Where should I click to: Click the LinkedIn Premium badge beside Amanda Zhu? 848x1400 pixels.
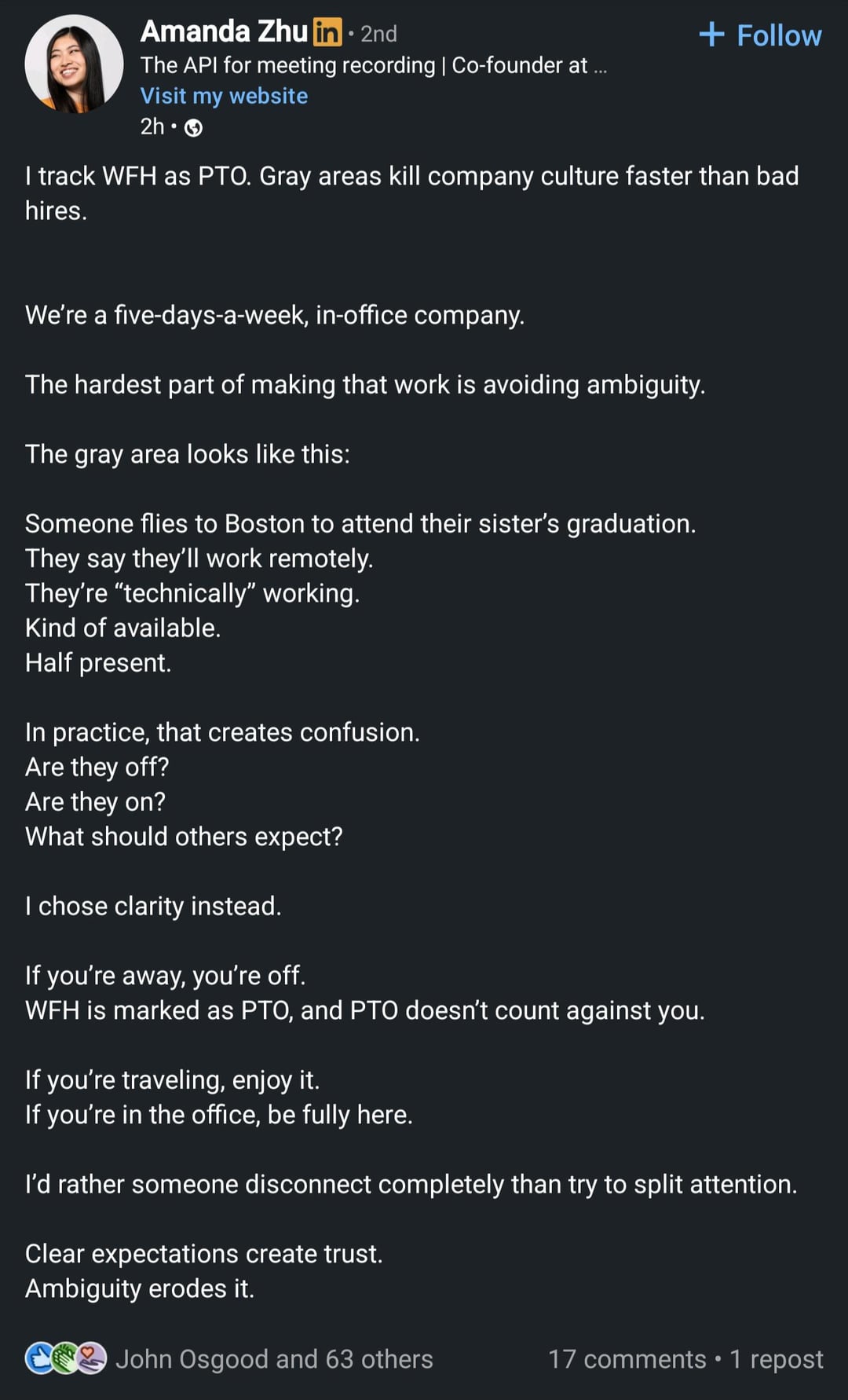click(x=327, y=32)
